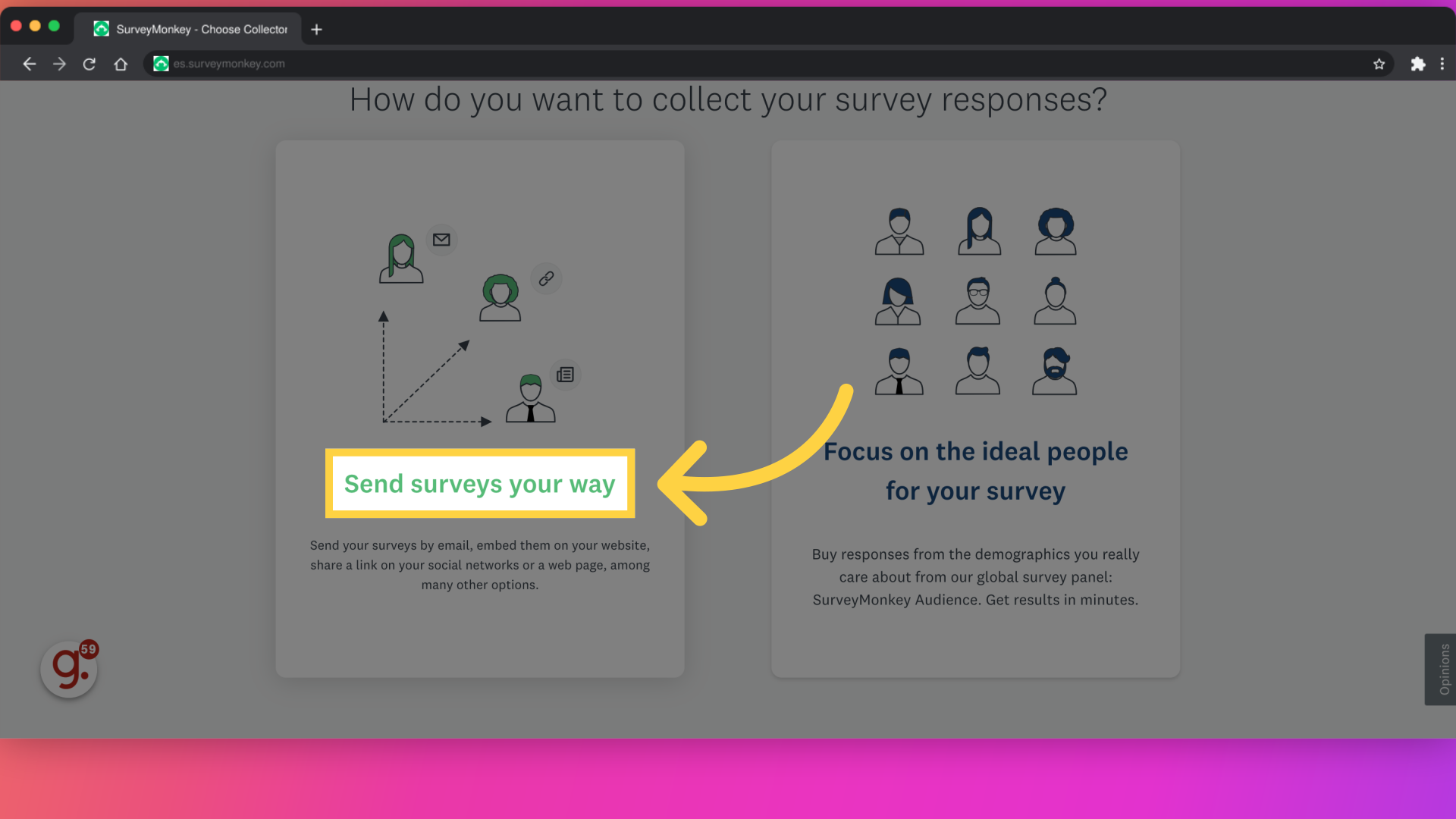Click the home icon in browser toolbar
1456x819 pixels.
coord(119,63)
